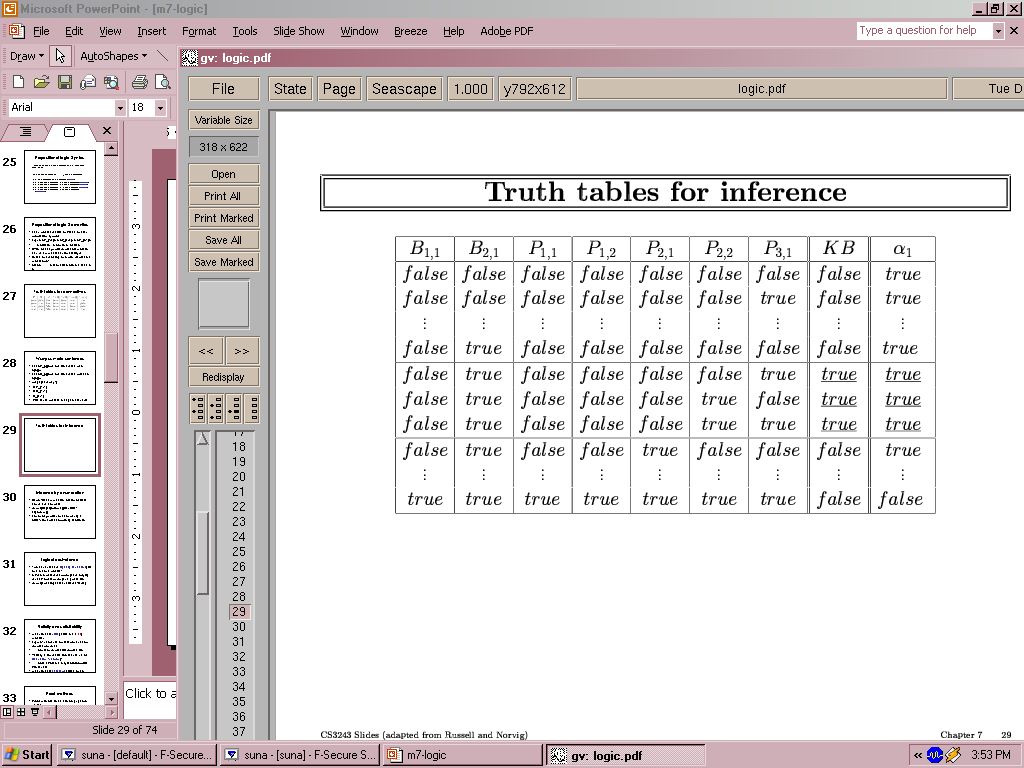
Task: Open the Arial font name dropdown
Action: point(120,107)
